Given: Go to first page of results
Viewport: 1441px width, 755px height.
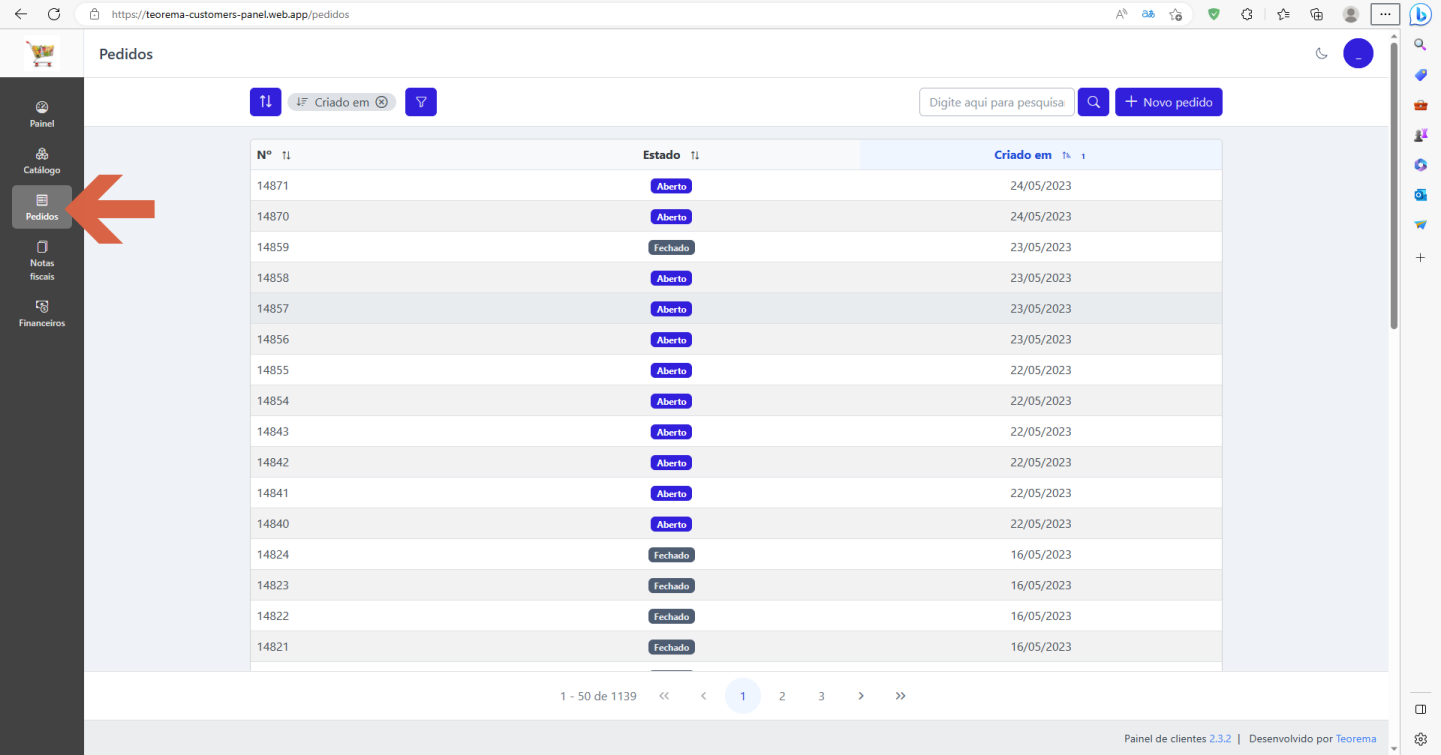Looking at the screenshot, I should [664, 696].
